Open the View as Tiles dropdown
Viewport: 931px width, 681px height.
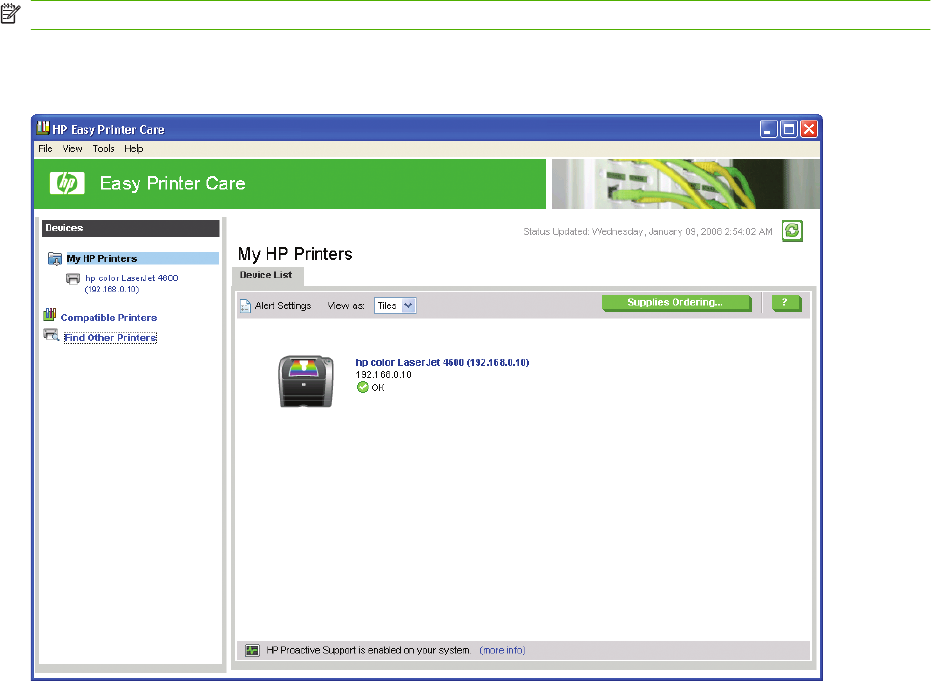click(395, 306)
